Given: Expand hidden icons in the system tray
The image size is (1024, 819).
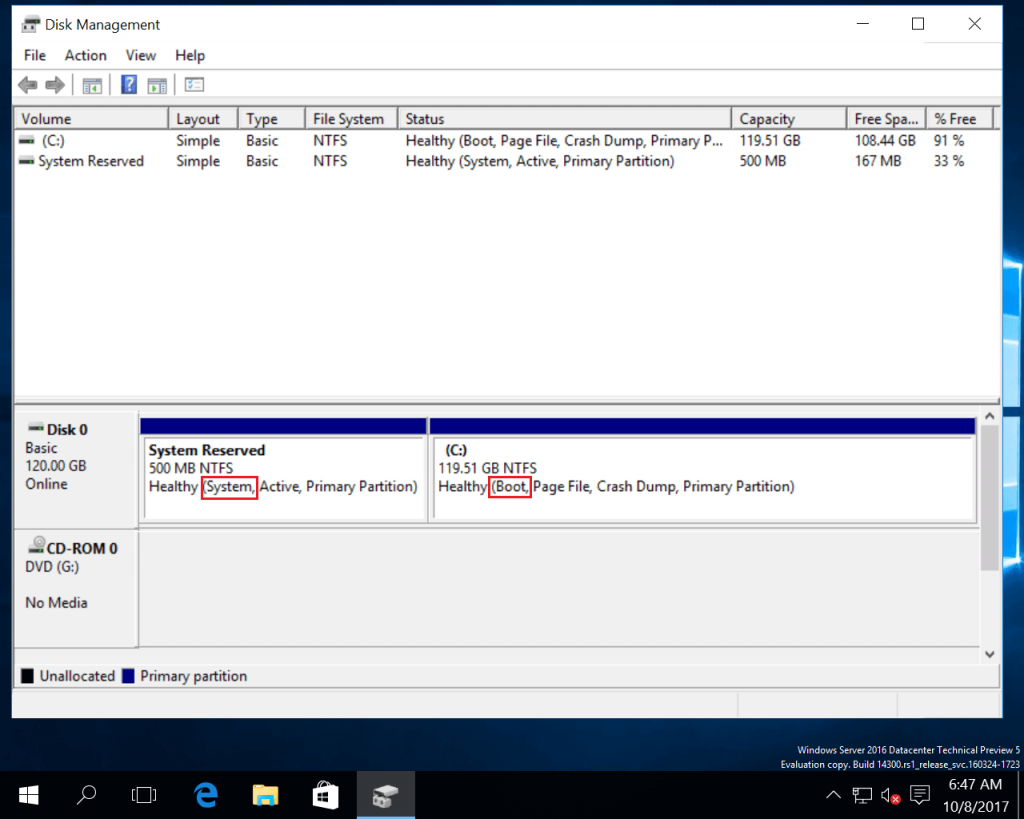Looking at the screenshot, I should coord(833,795).
